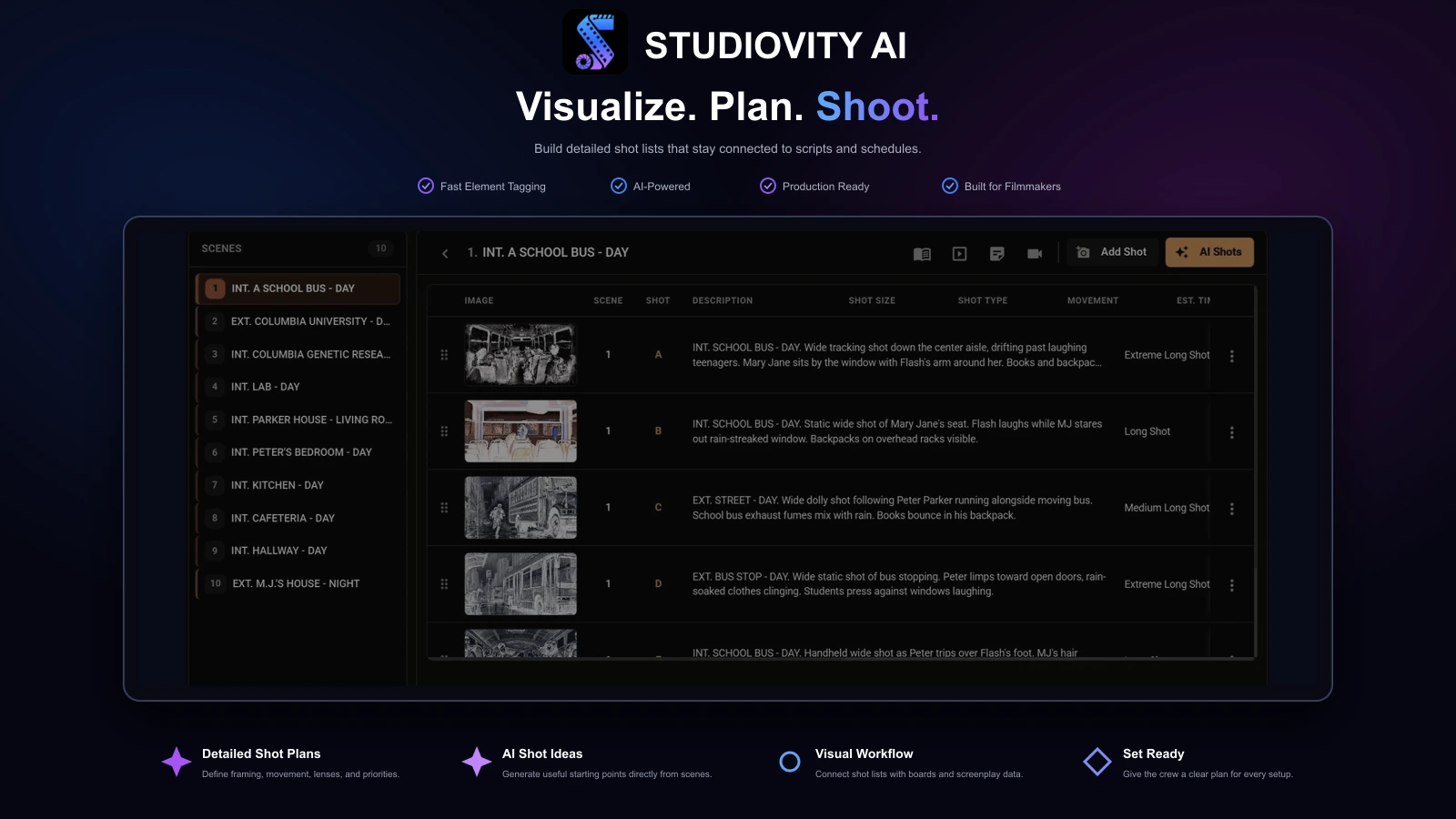Viewport: 1456px width, 819px height.
Task: Click the SCENE column header
Action: [x=608, y=300]
